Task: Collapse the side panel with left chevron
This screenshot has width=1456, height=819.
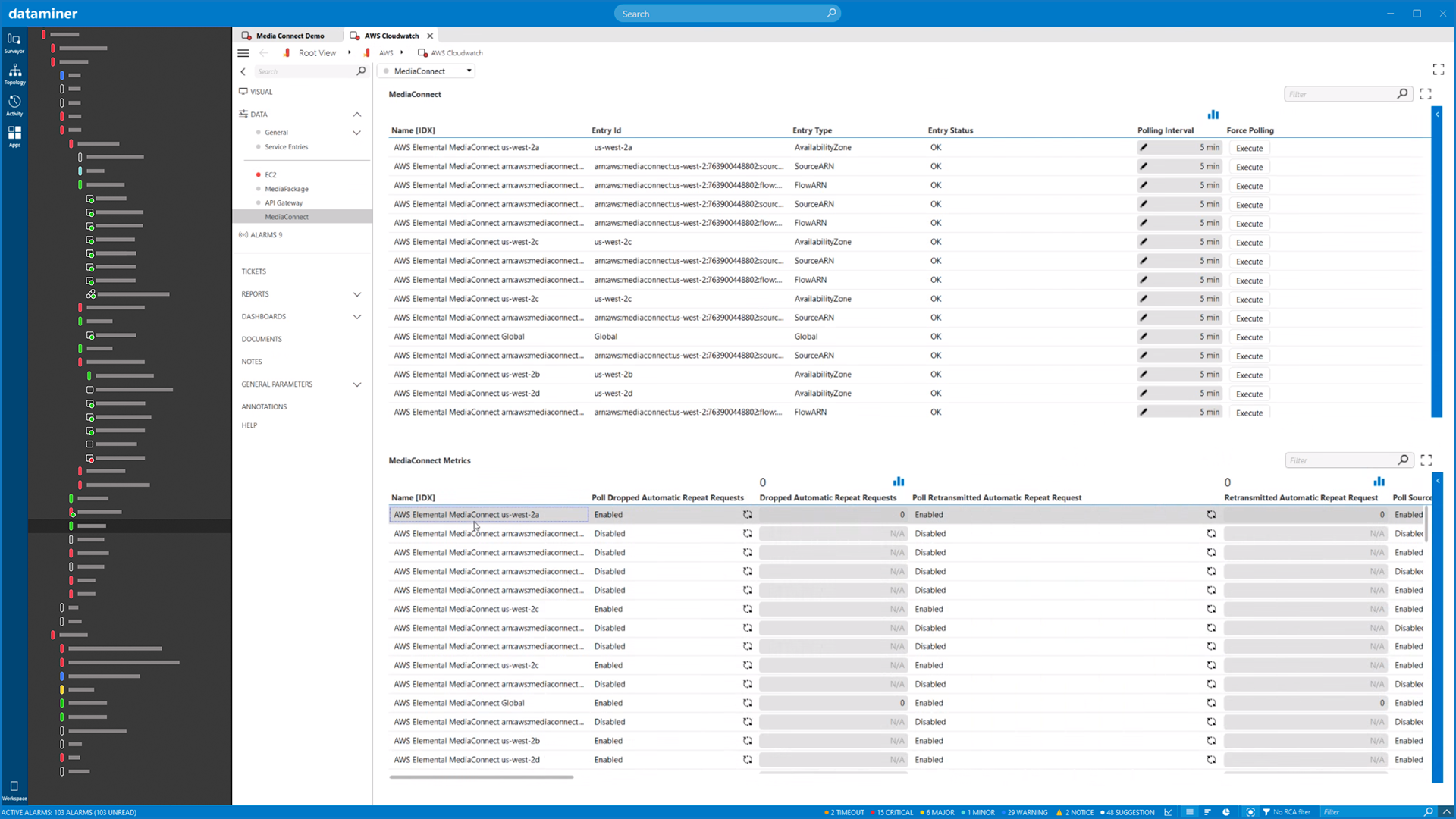Action: [x=243, y=71]
